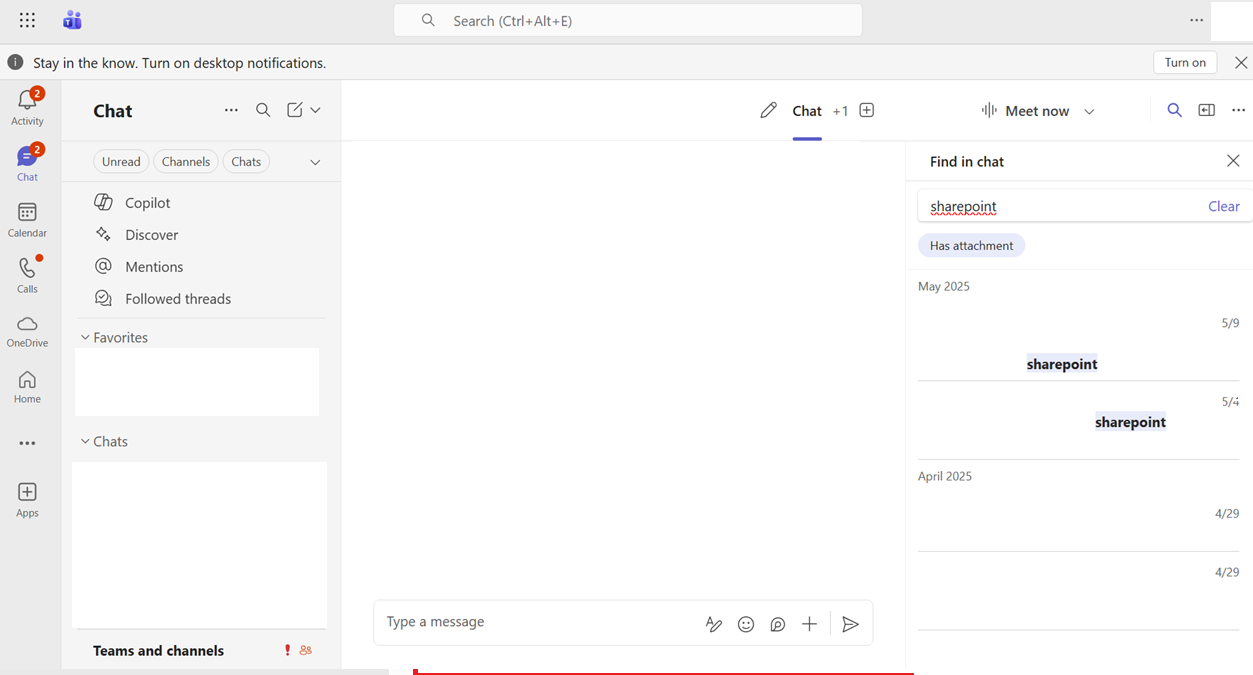The image size is (1253, 675).
Task: Filter chat list by Channels
Action: 186,161
